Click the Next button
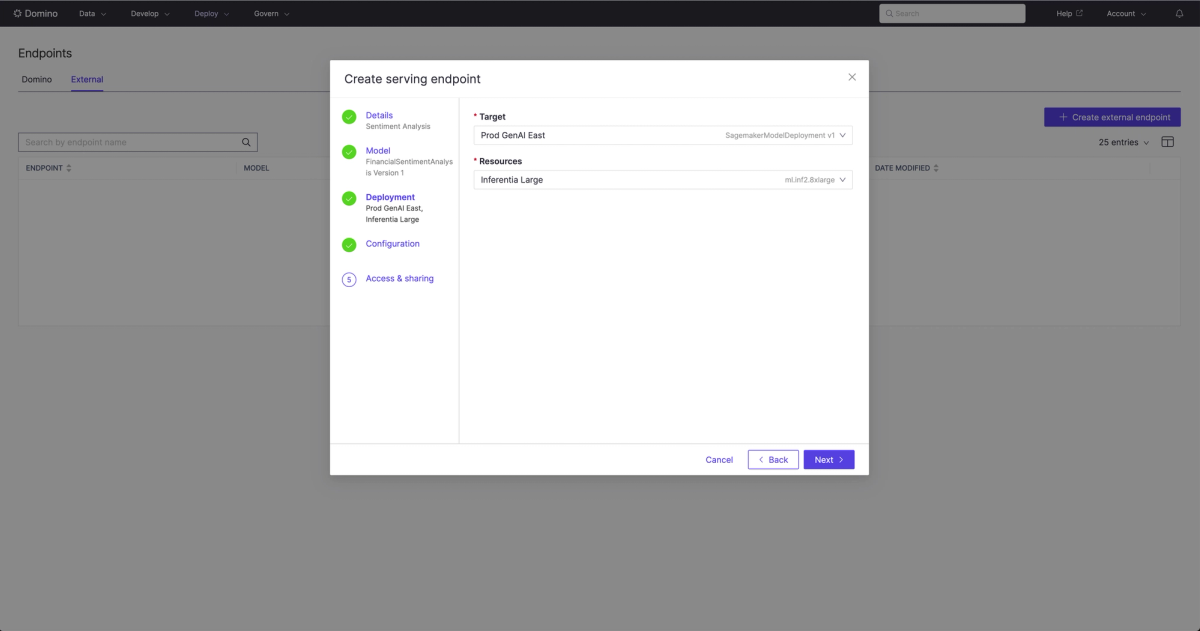This screenshot has width=1200, height=631. click(828, 459)
